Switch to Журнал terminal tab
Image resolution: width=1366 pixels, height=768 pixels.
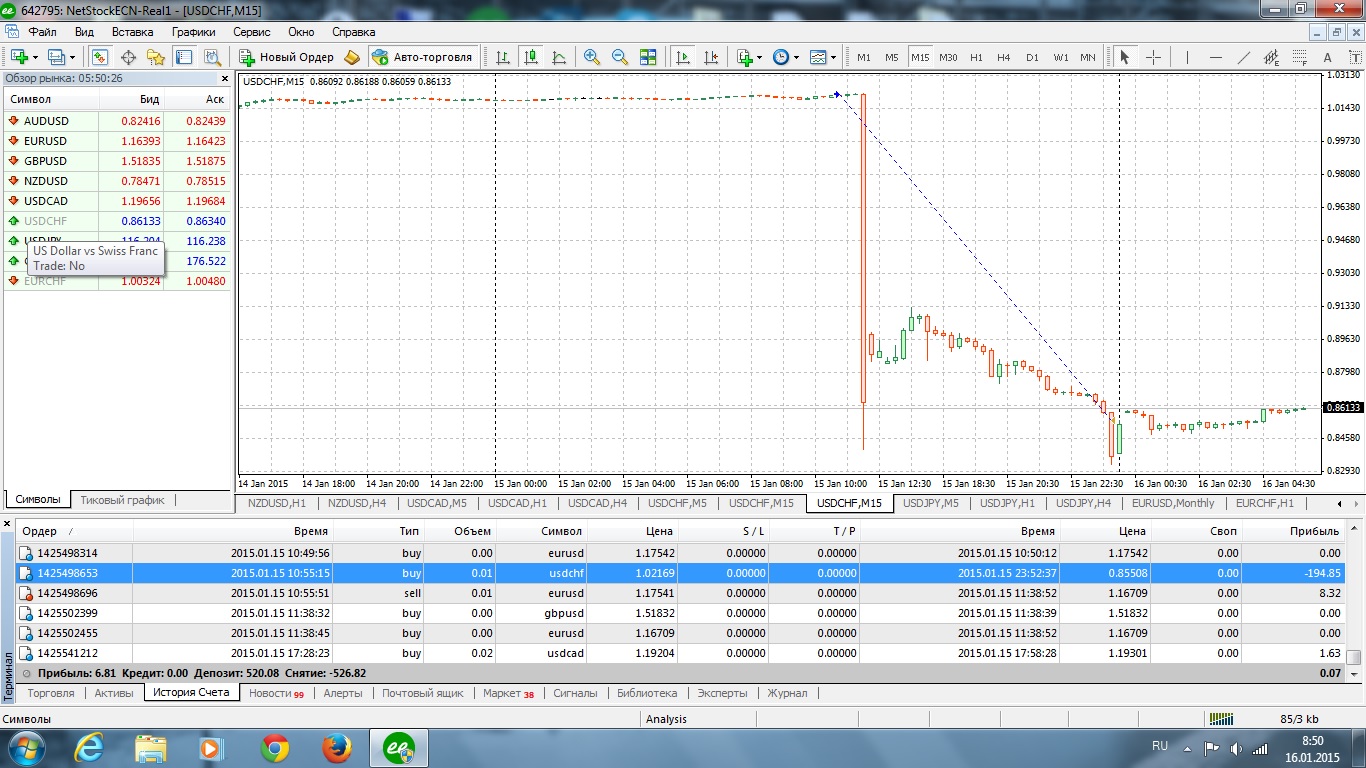click(x=787, y=693)
